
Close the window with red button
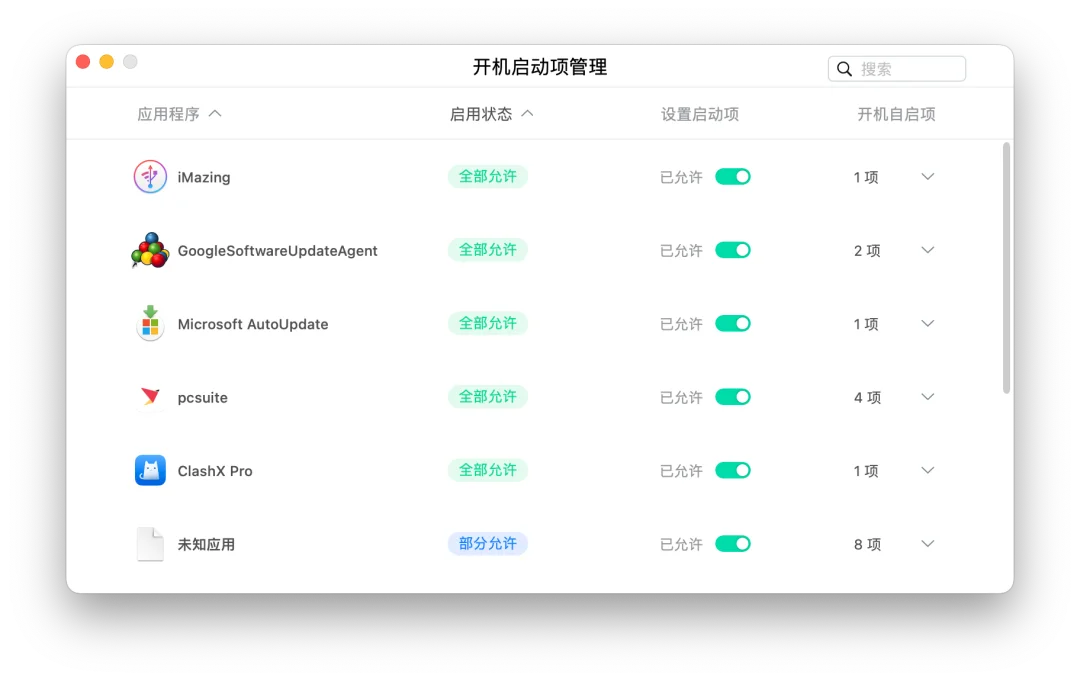click(x=83, y=62)
